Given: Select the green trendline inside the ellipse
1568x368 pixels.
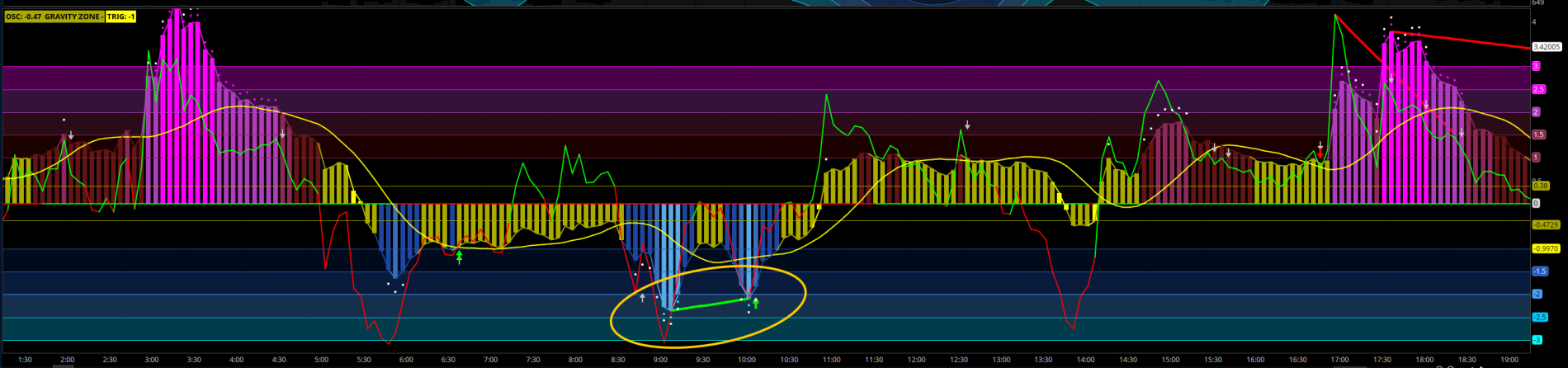Looking at the screenshot, I should [x=710, y=304].
